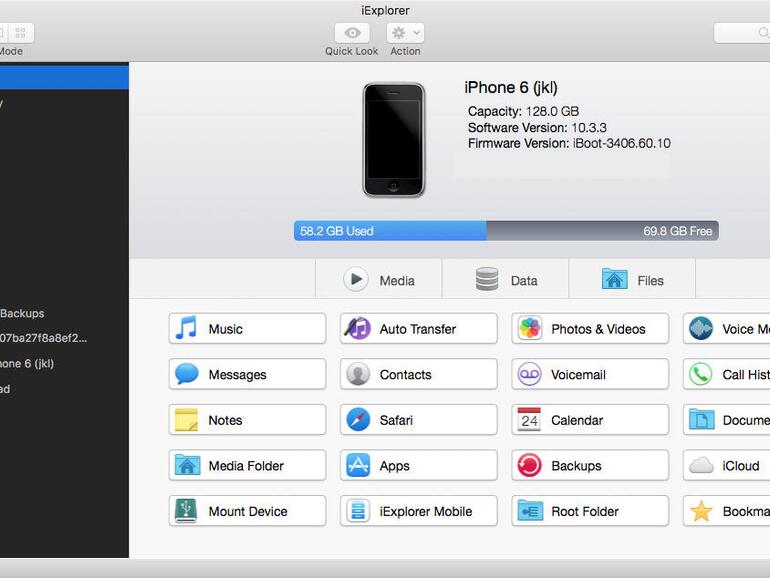Viewport: 770px width, 578px height.
Task: Open the Voice Memos waveform icon
Action: click(701, 328)
